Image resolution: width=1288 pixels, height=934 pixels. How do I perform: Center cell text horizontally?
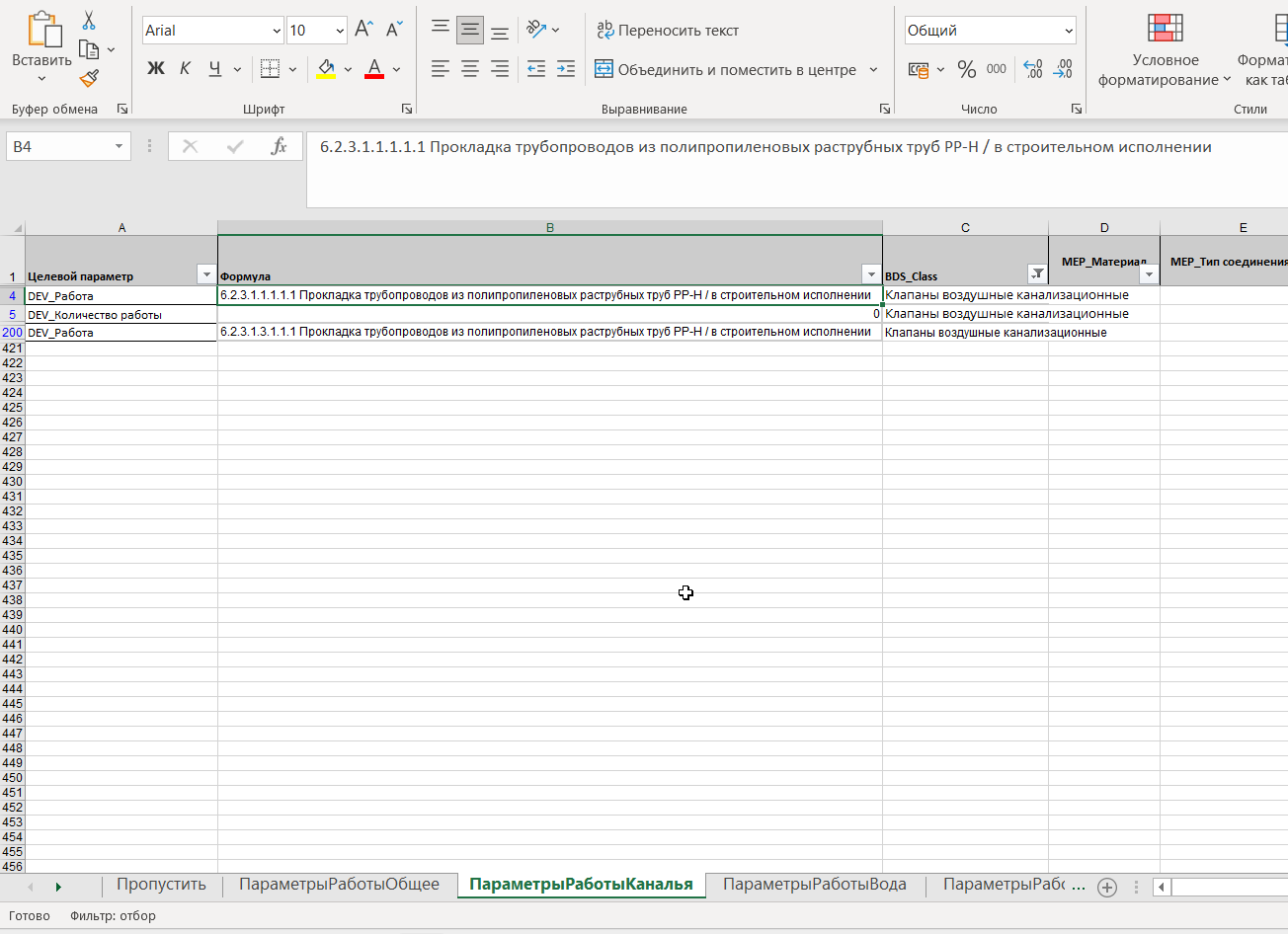(470, 69)
